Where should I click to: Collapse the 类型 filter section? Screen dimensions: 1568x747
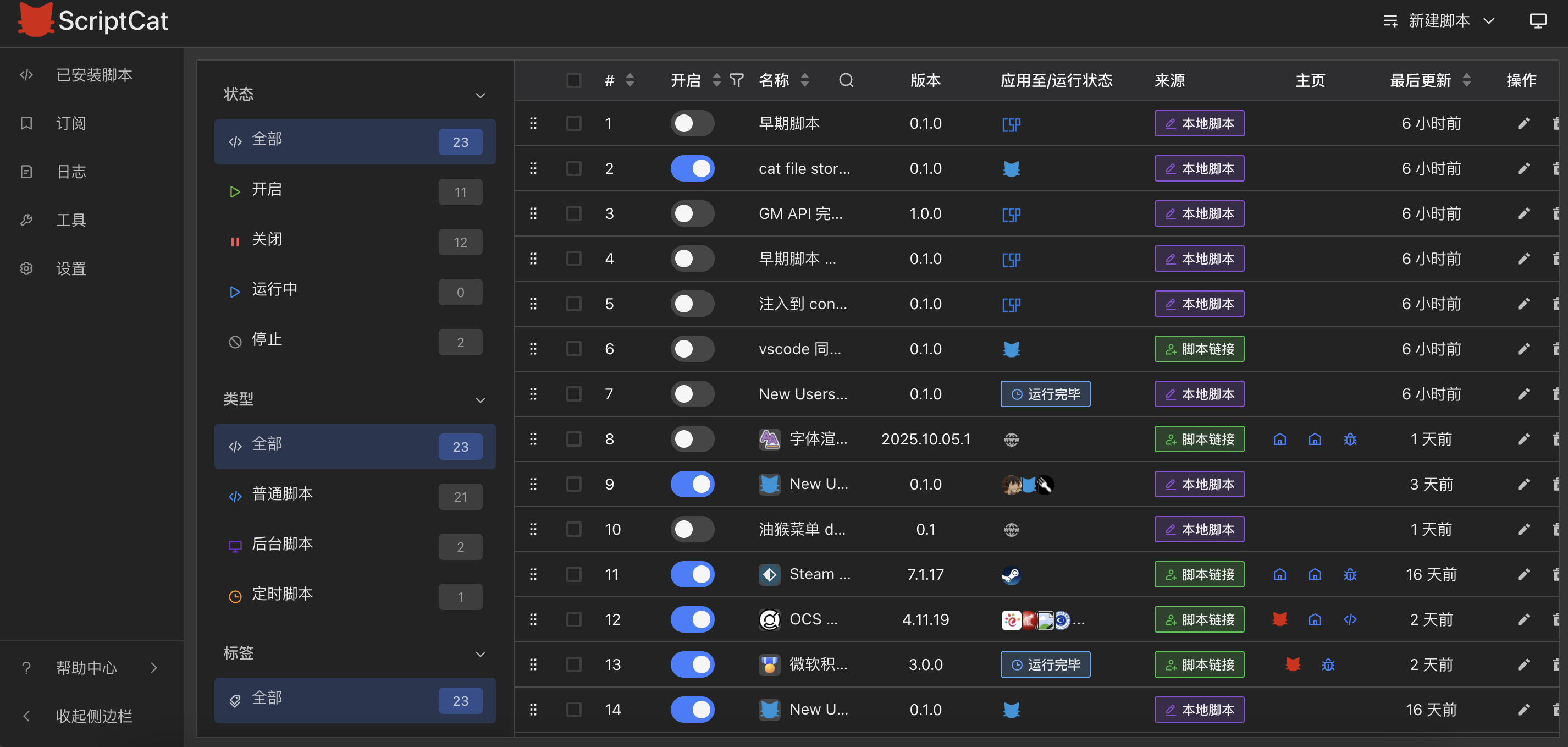coord(481,400)
